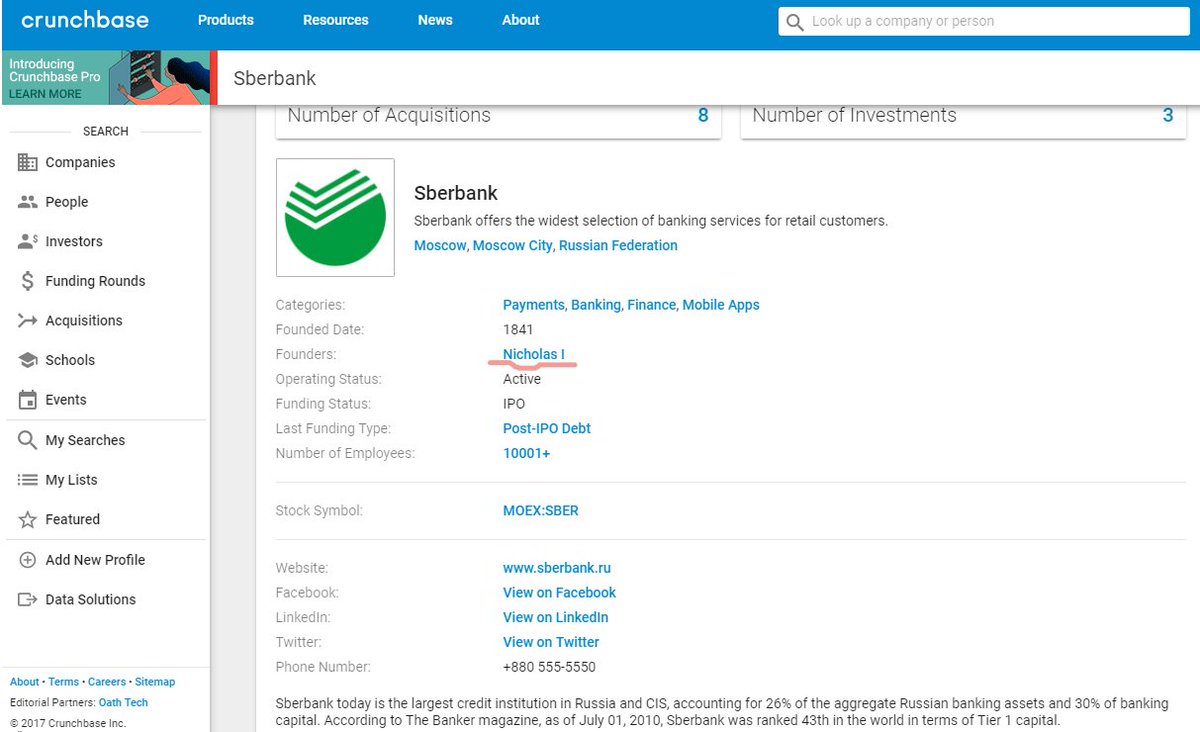The image size is (1200, 732).
Task: Click the Investors icon in sidebar
Action: (x=28, y=242)
